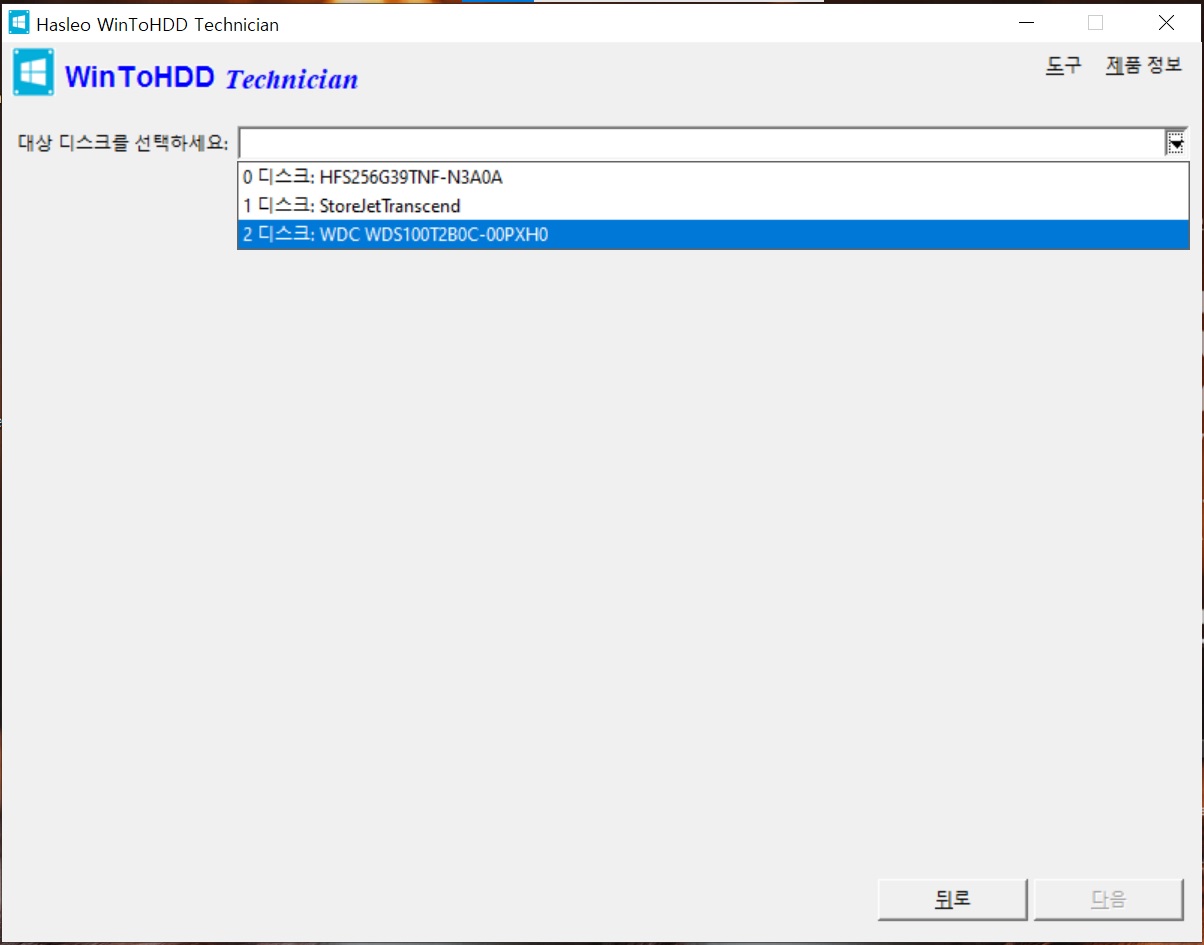The image size is (1204, 945).
Task: Click the WinToHDD Windows logo icon
Action: click(x=34, y=73)
